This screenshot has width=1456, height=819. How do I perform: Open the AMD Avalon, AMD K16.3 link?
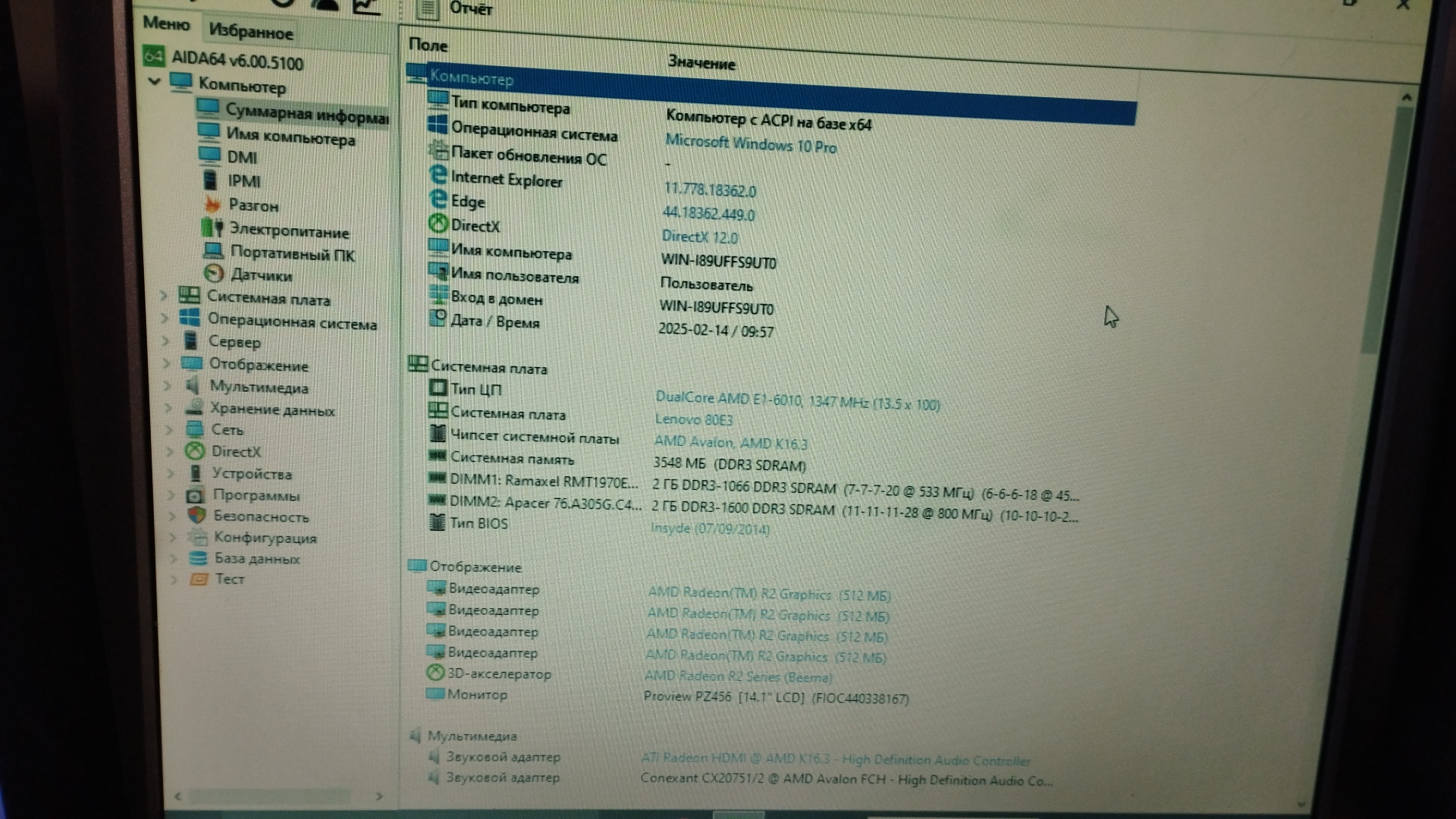pyautogui.click(x=731, y=442)
